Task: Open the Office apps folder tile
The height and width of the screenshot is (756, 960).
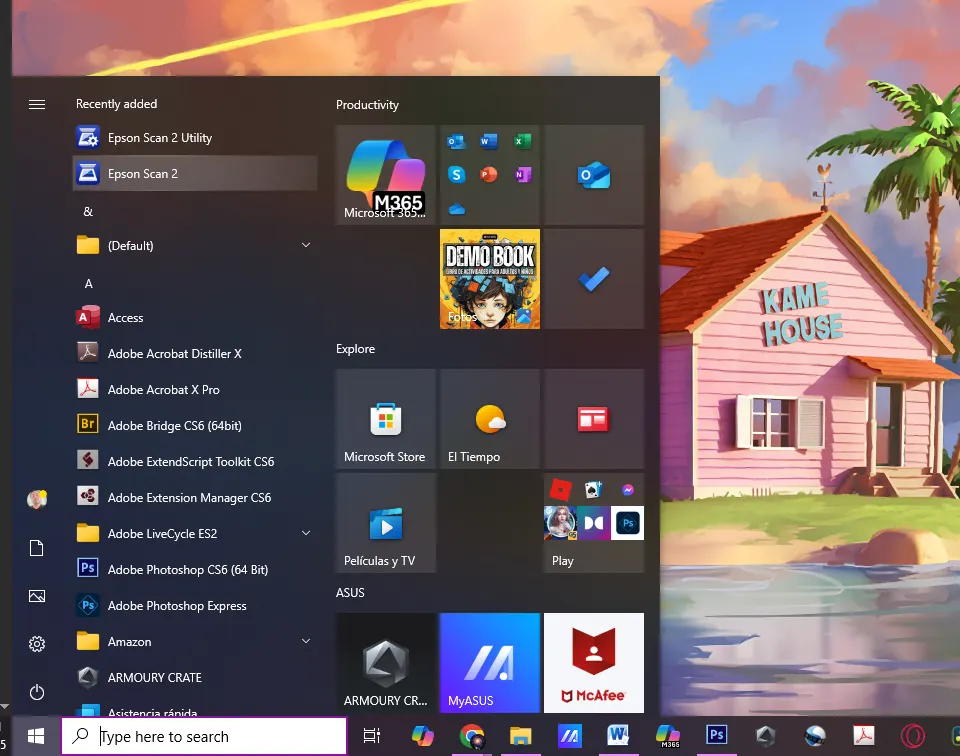Action: click(x=490, y=175)
